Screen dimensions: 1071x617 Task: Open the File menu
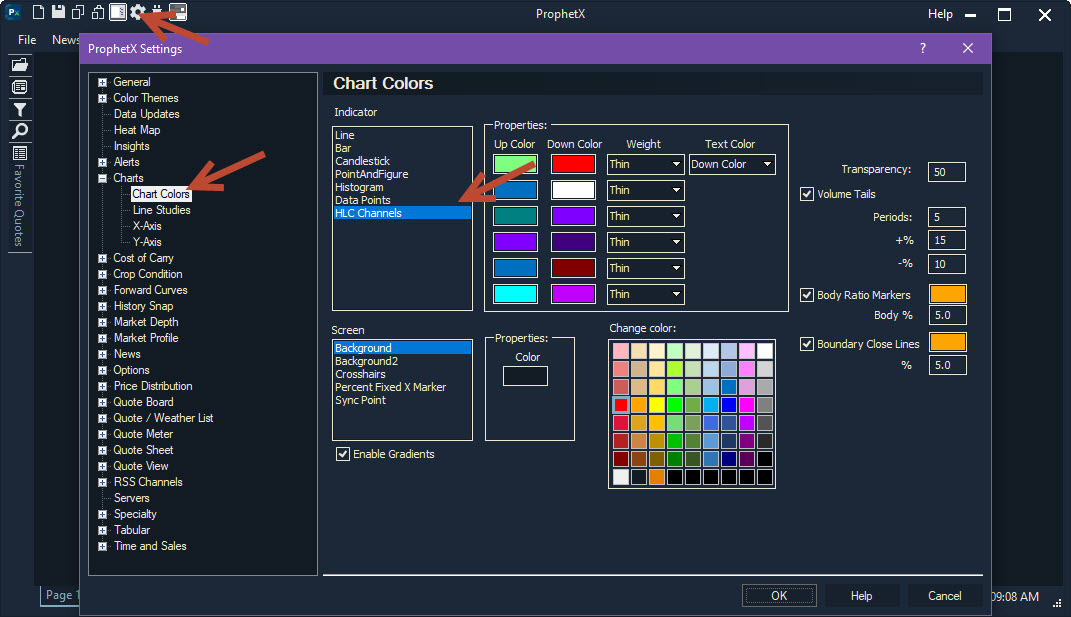pos(27,40)
